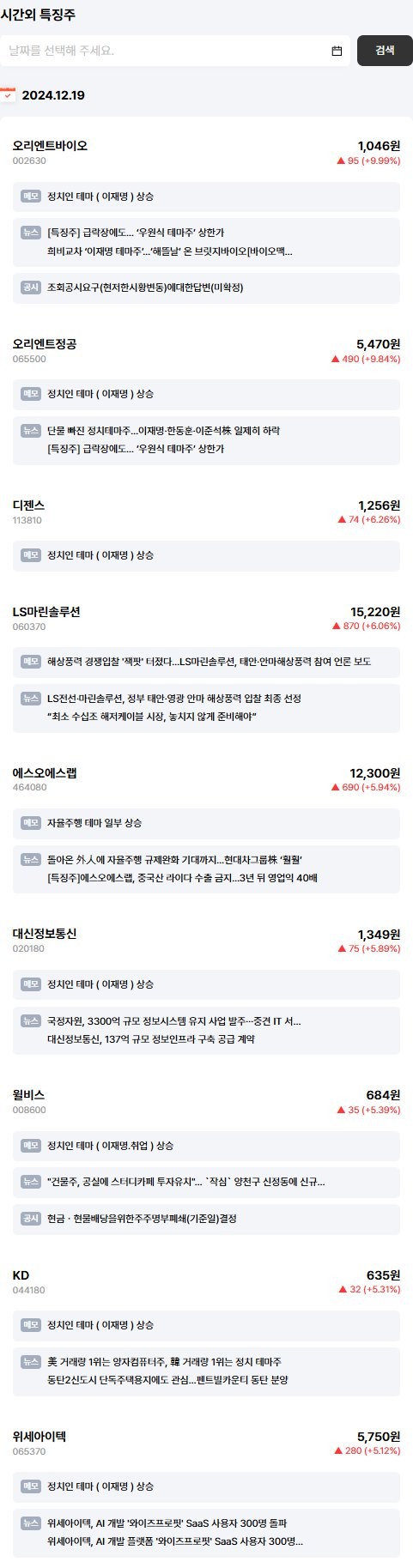Open '동탄2신도시 단독주택용지' news headline
Screen dimensions: 413x1568
(x=167, y=1379)
